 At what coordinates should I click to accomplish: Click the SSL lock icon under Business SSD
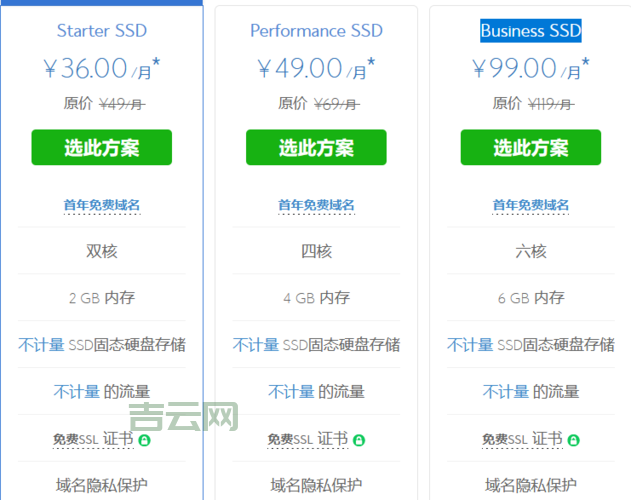pyautogui.click(x=574, y=440)
